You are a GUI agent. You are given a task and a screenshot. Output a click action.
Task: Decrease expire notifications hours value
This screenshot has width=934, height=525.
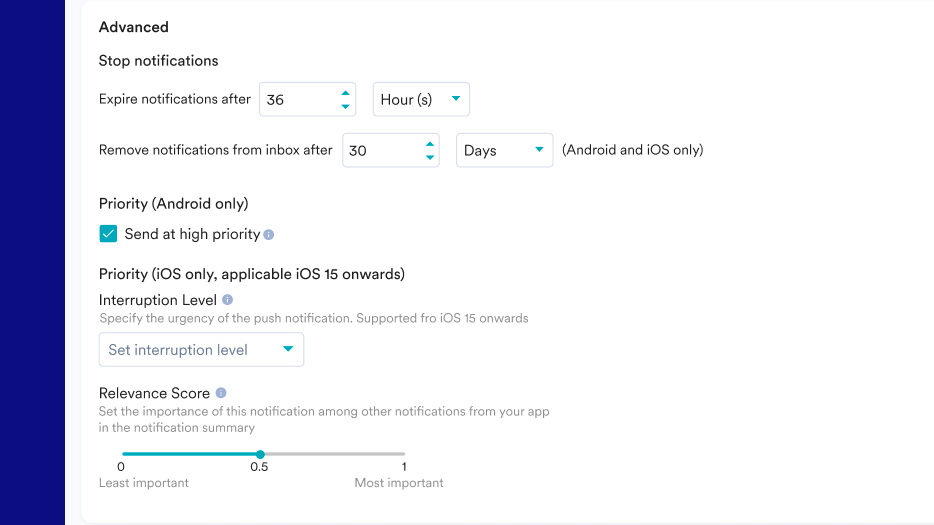click(345, 106)
